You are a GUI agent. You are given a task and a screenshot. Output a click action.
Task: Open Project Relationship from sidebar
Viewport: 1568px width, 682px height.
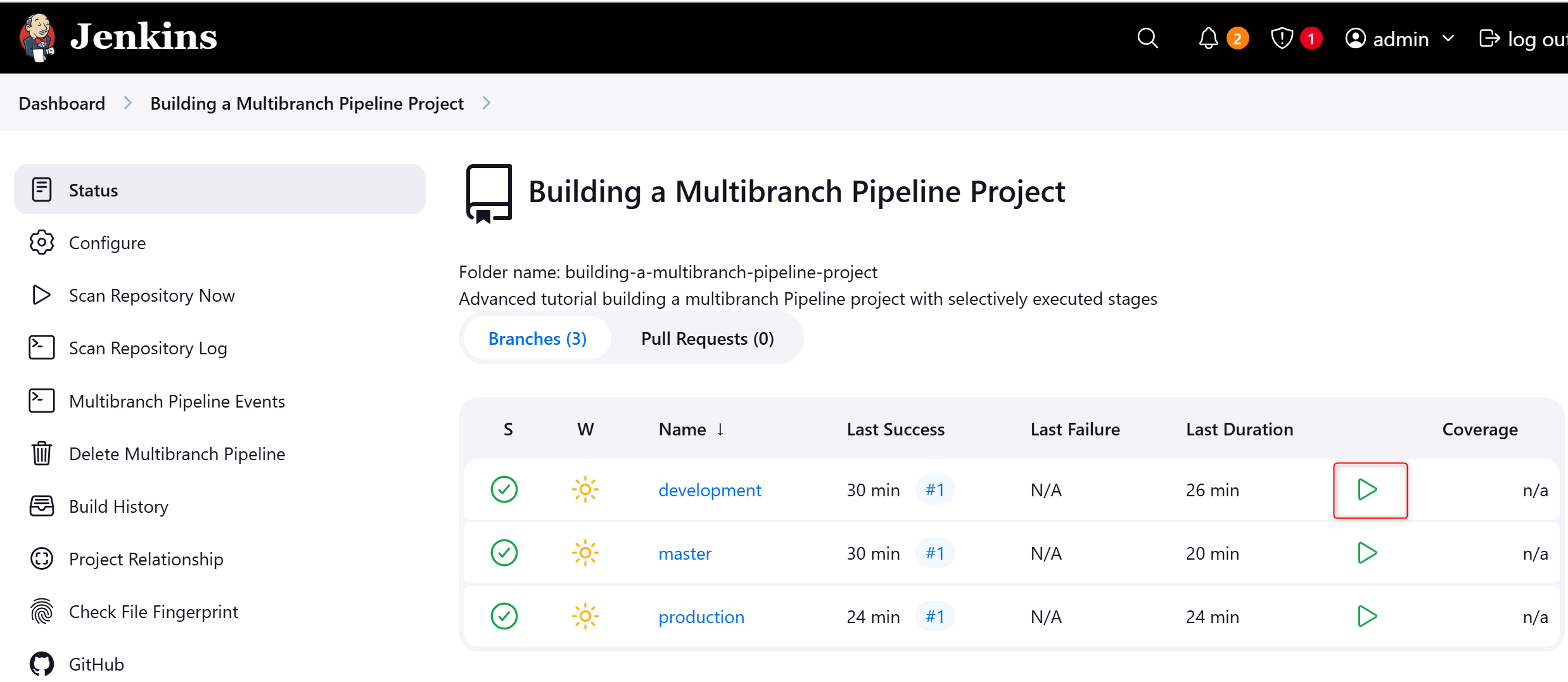coord(220,558)
